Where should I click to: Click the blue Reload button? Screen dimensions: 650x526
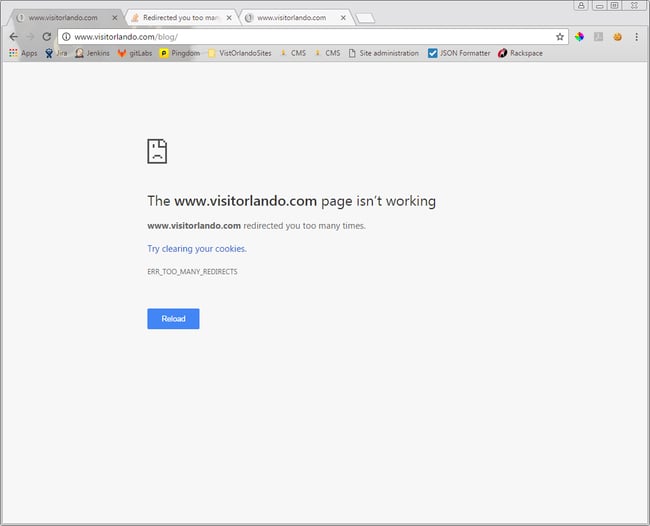[173, 319]
